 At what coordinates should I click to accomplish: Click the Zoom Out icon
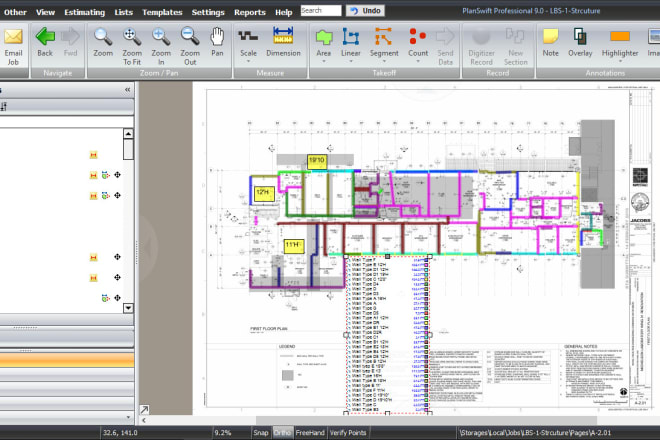(x=190, y=37)
